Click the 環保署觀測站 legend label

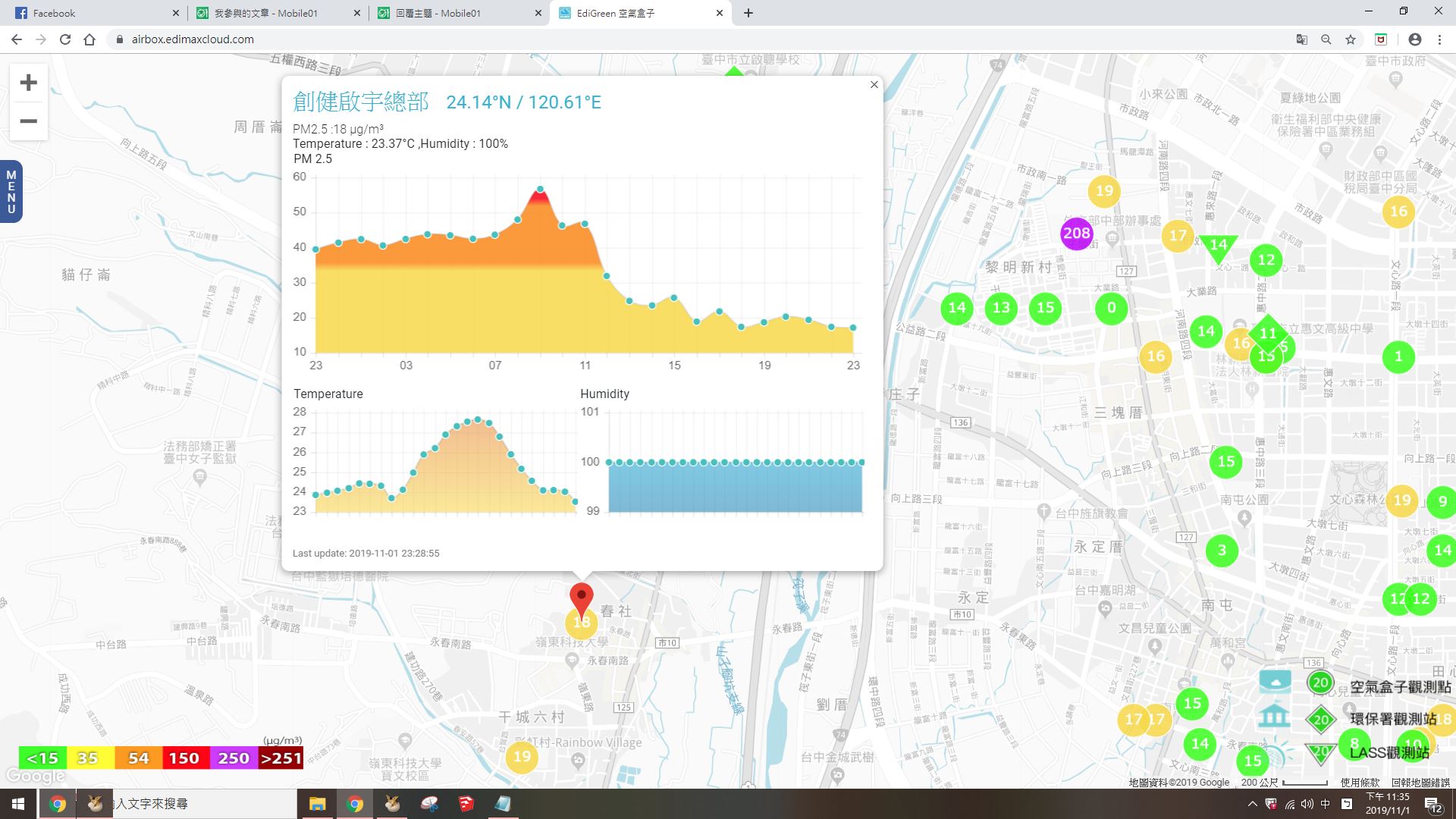point(1394,719)
